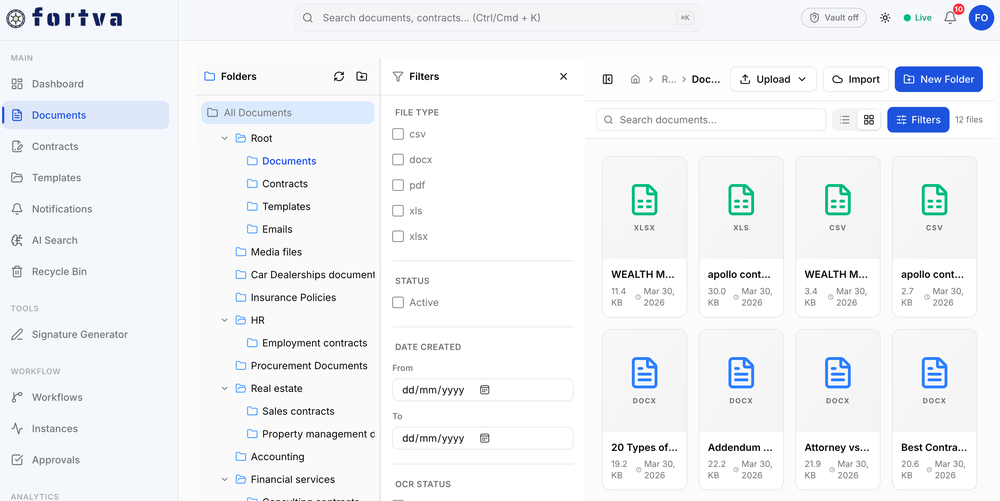The width and height of the screenshot is (1000, 501).
Task: Click the global search documents field
Action: tap(497, 18)
